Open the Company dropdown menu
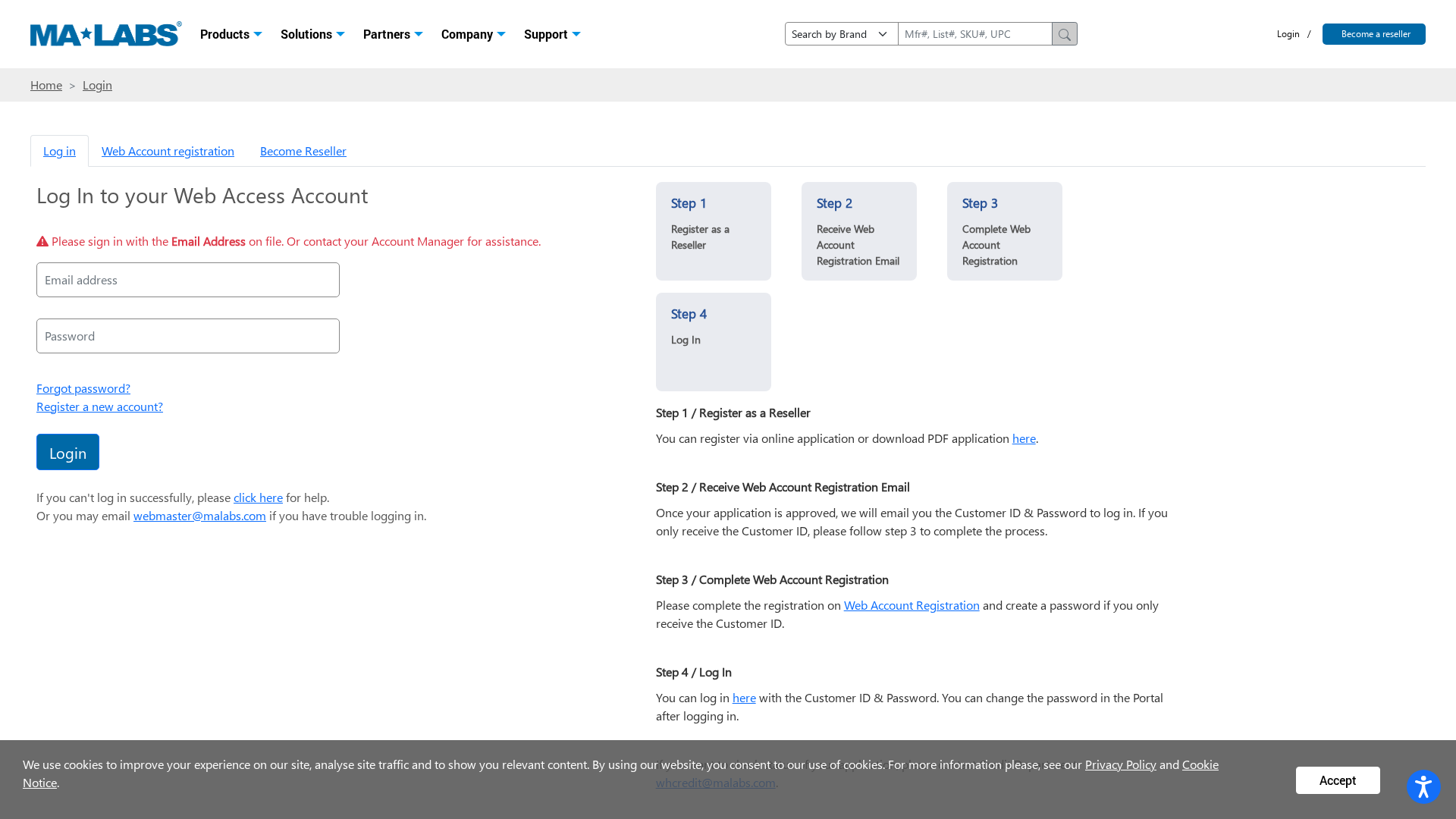 pyautogui.click(x=472, y=34)
